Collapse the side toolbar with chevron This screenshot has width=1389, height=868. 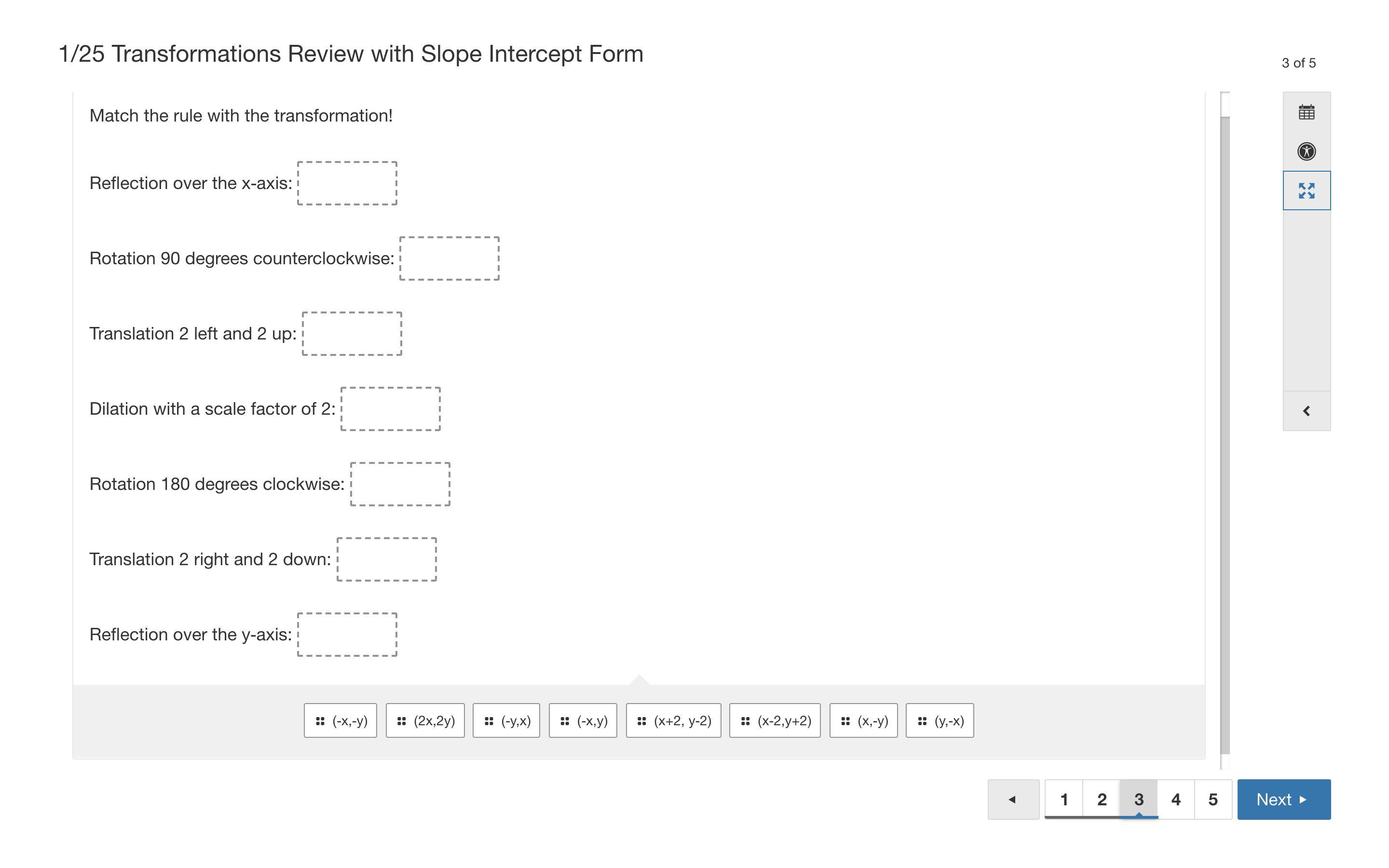[1307, 411]
